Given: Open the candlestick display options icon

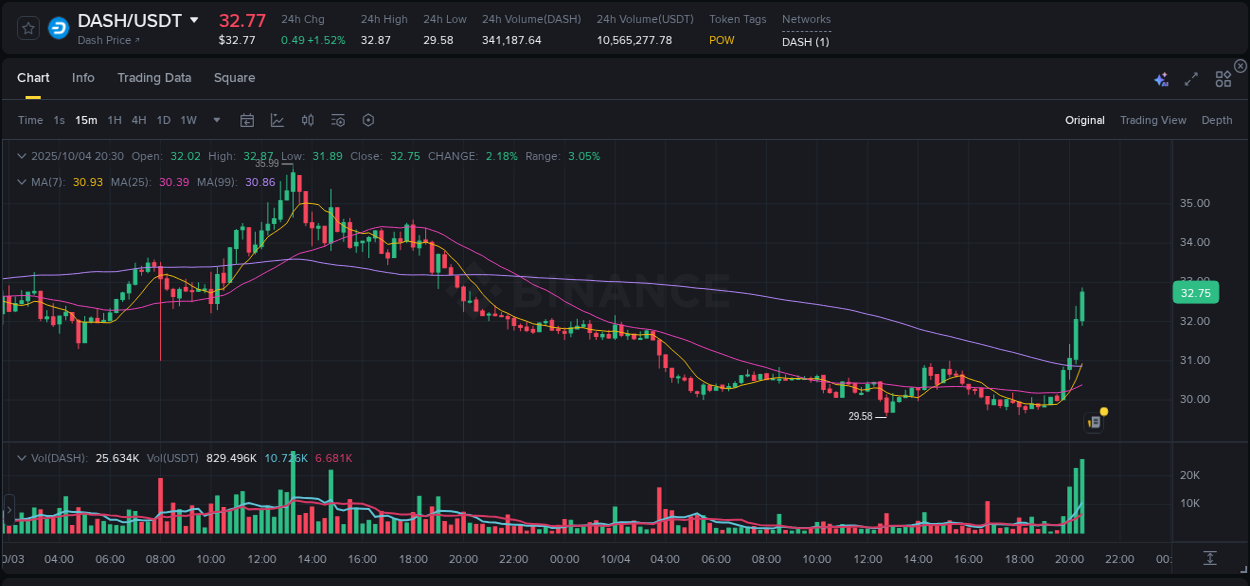Looking at the screenshot, I should (307, 119).
